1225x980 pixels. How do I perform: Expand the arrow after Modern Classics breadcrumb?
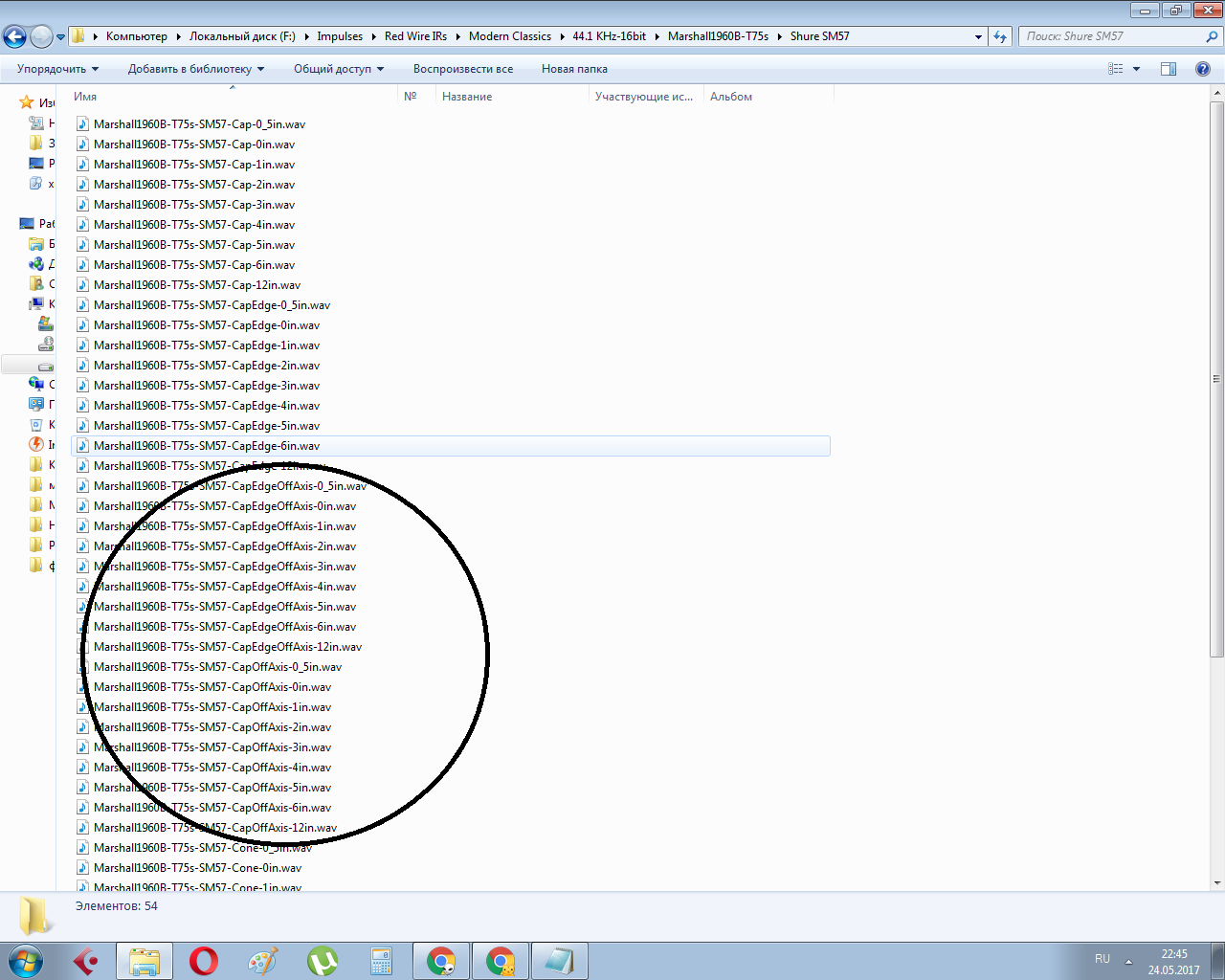tap(562, 36)
